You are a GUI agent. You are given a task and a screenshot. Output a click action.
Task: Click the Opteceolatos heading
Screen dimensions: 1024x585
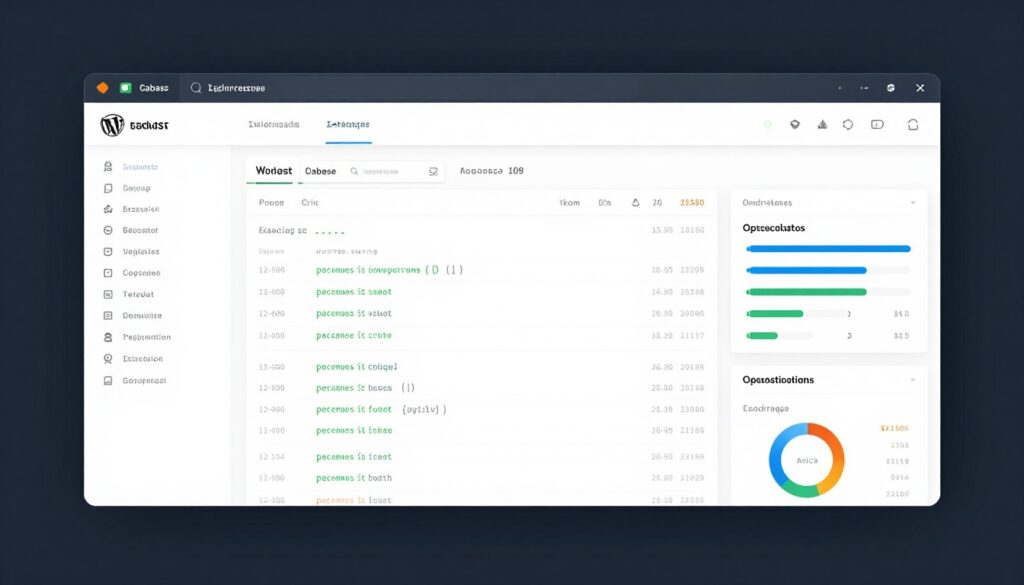pos(774,228)
